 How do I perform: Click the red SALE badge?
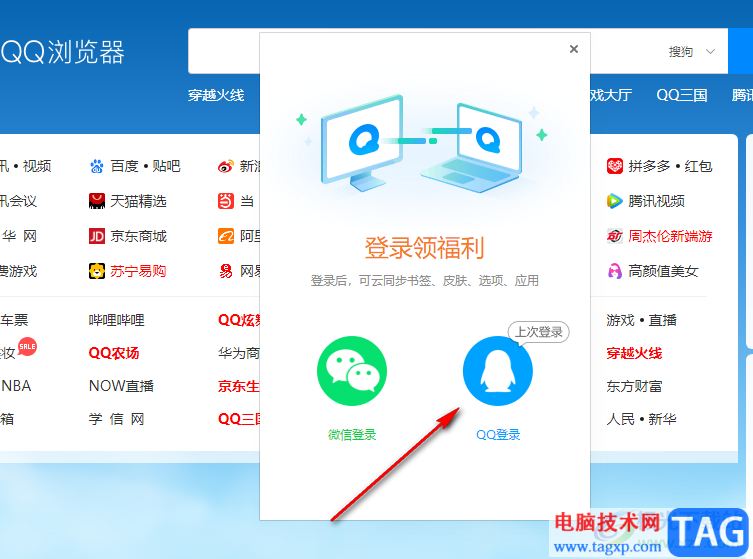(x=27, y=346)
